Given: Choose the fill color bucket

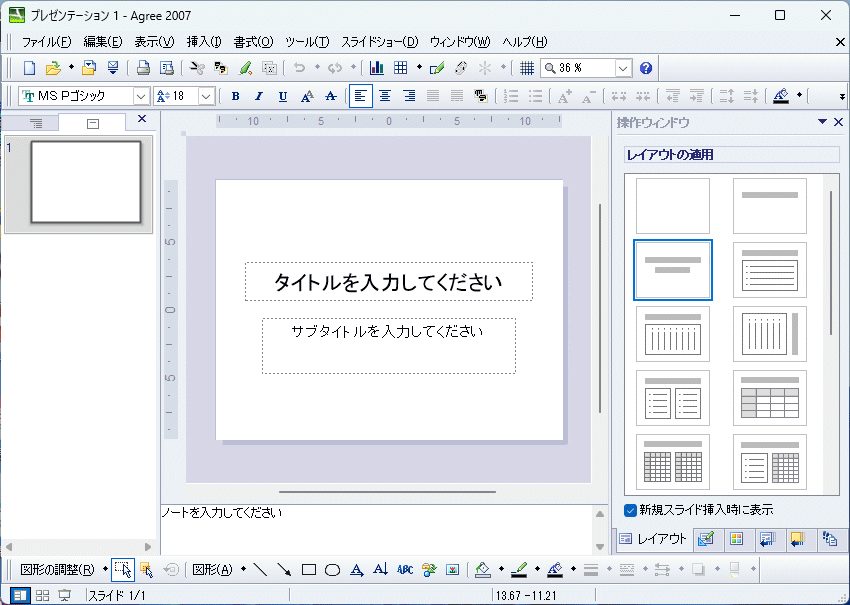Looking at the screenshot, I should pos(482,569).
